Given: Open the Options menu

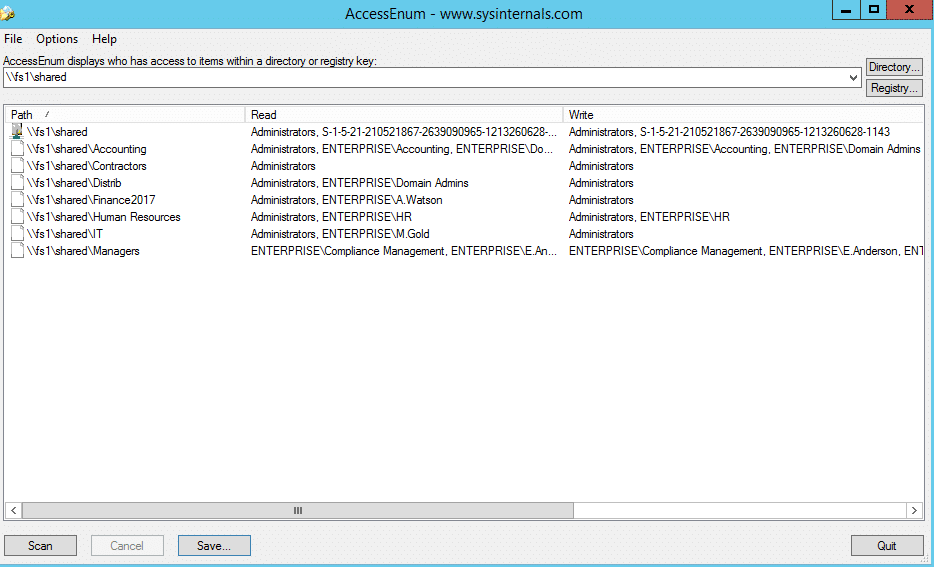Looking at the screenshot, I should pyautogui.click(x=57, y=39).
